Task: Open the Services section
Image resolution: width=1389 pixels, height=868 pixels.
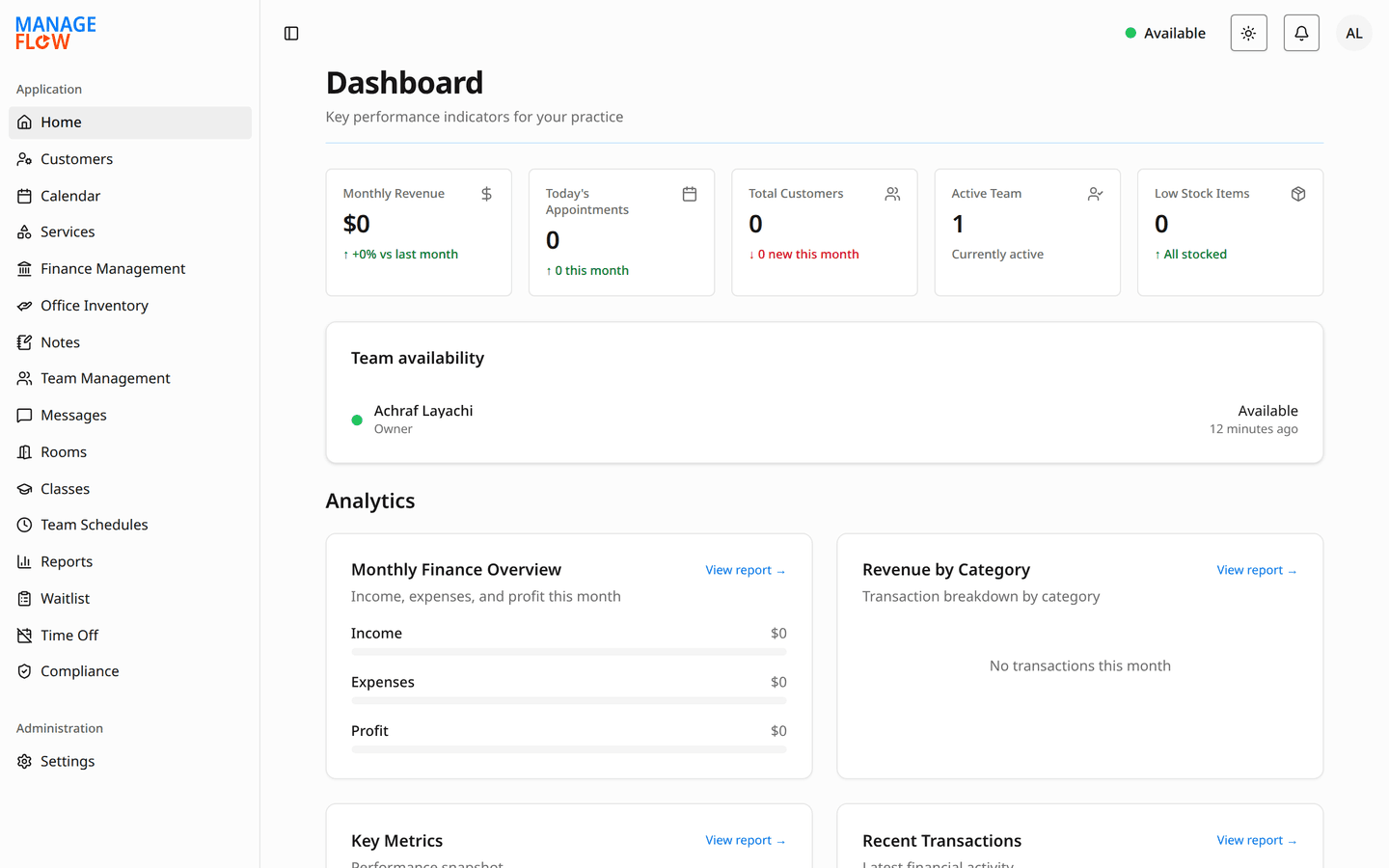Action: 130,232
